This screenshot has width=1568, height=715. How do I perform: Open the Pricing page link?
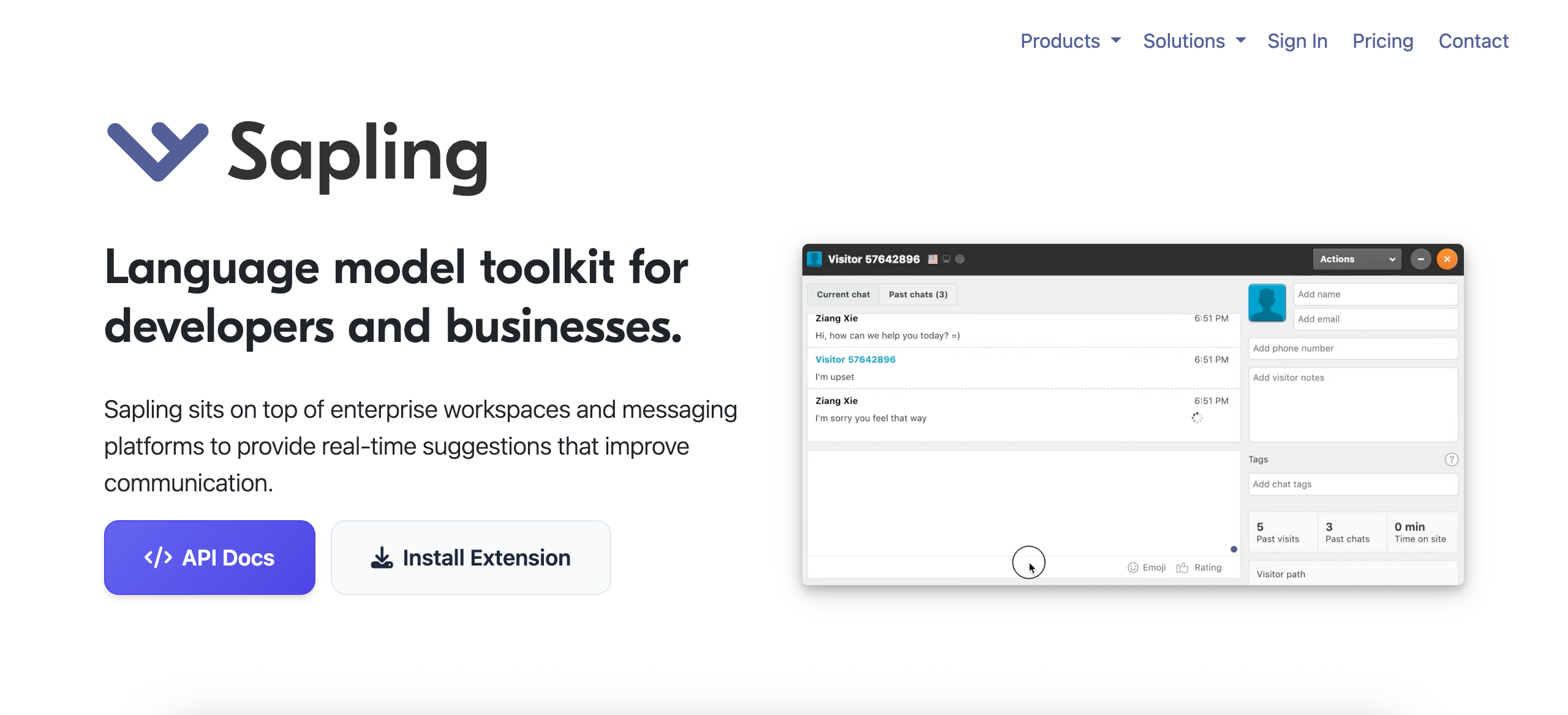tap(1382, 41)
